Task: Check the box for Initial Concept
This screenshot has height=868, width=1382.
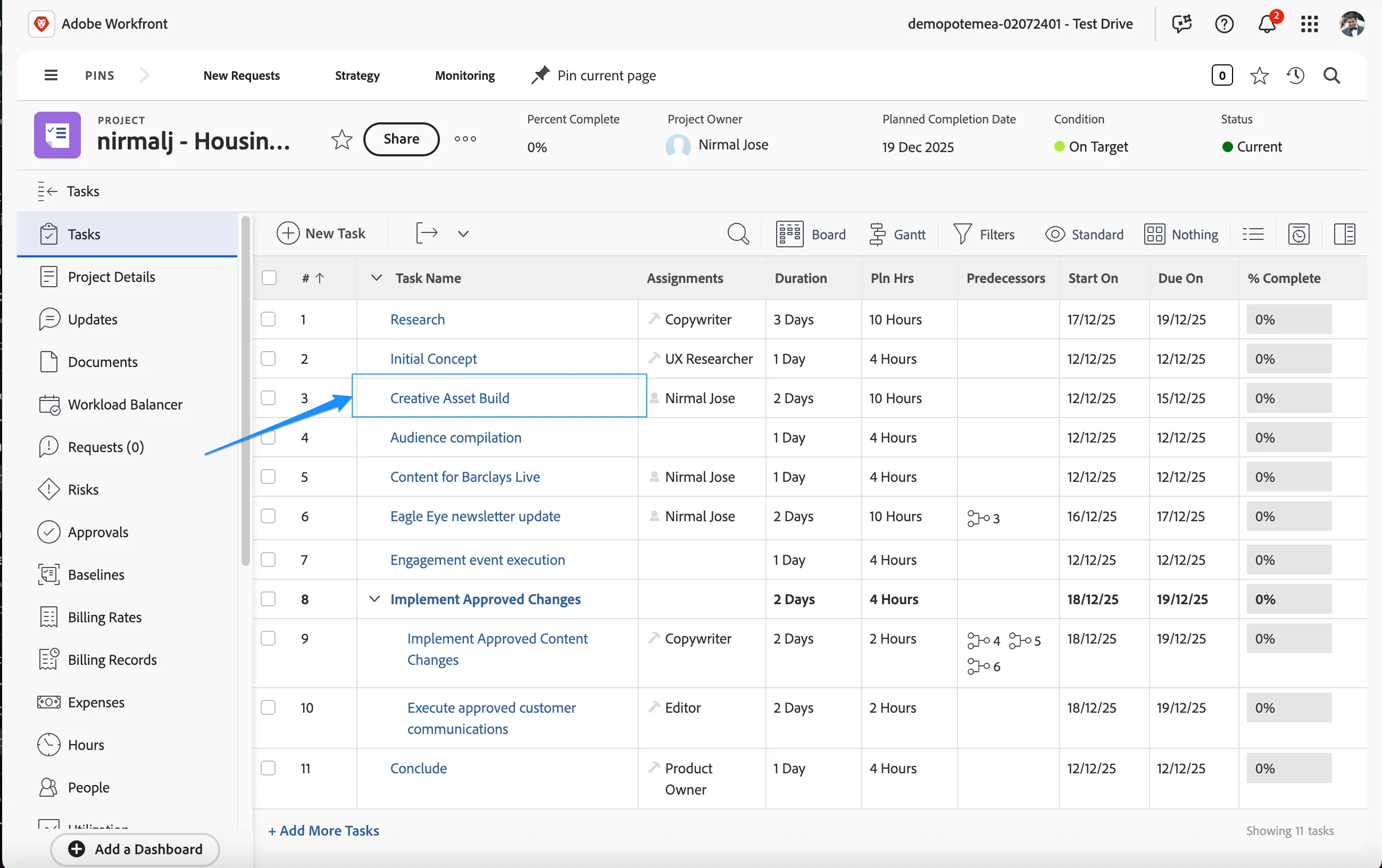Action: pyautogui.click(x=268, y=358)
